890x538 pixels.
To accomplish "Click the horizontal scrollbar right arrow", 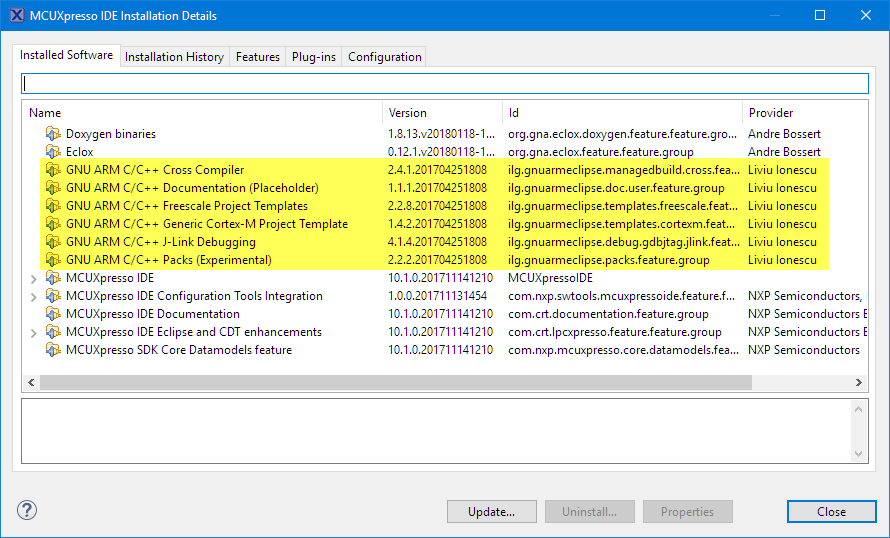I will 859,383.
